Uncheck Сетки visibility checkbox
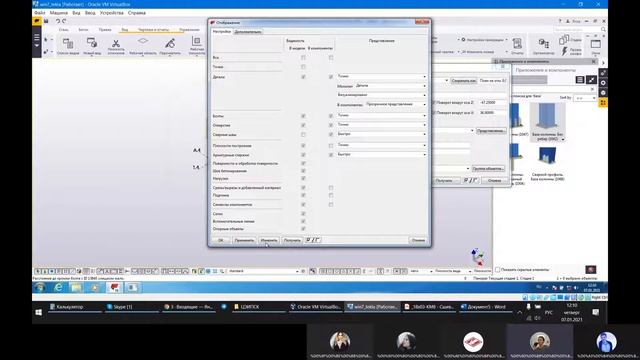The image size is (640, 360). (303, 213)
